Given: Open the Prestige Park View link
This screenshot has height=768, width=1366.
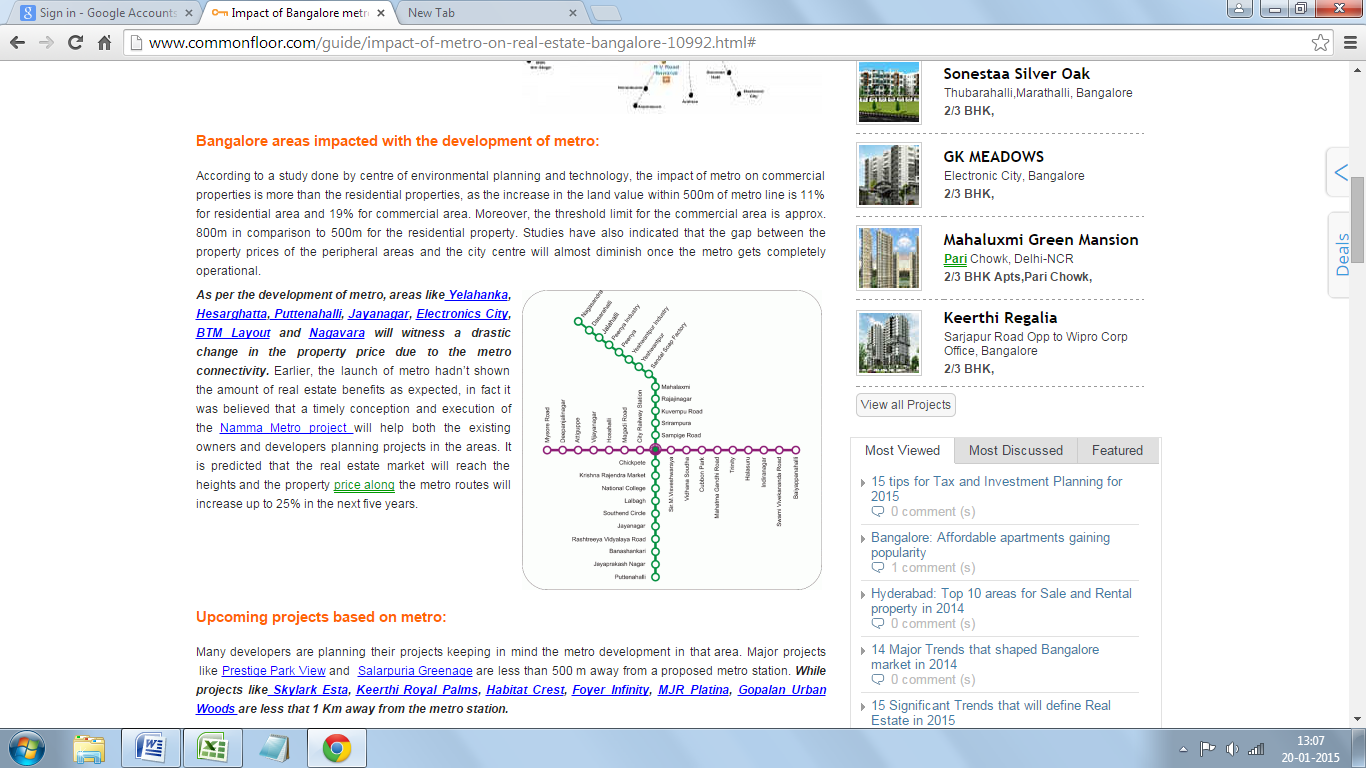Looking at the screenshot, I should [x=273, y=671].
